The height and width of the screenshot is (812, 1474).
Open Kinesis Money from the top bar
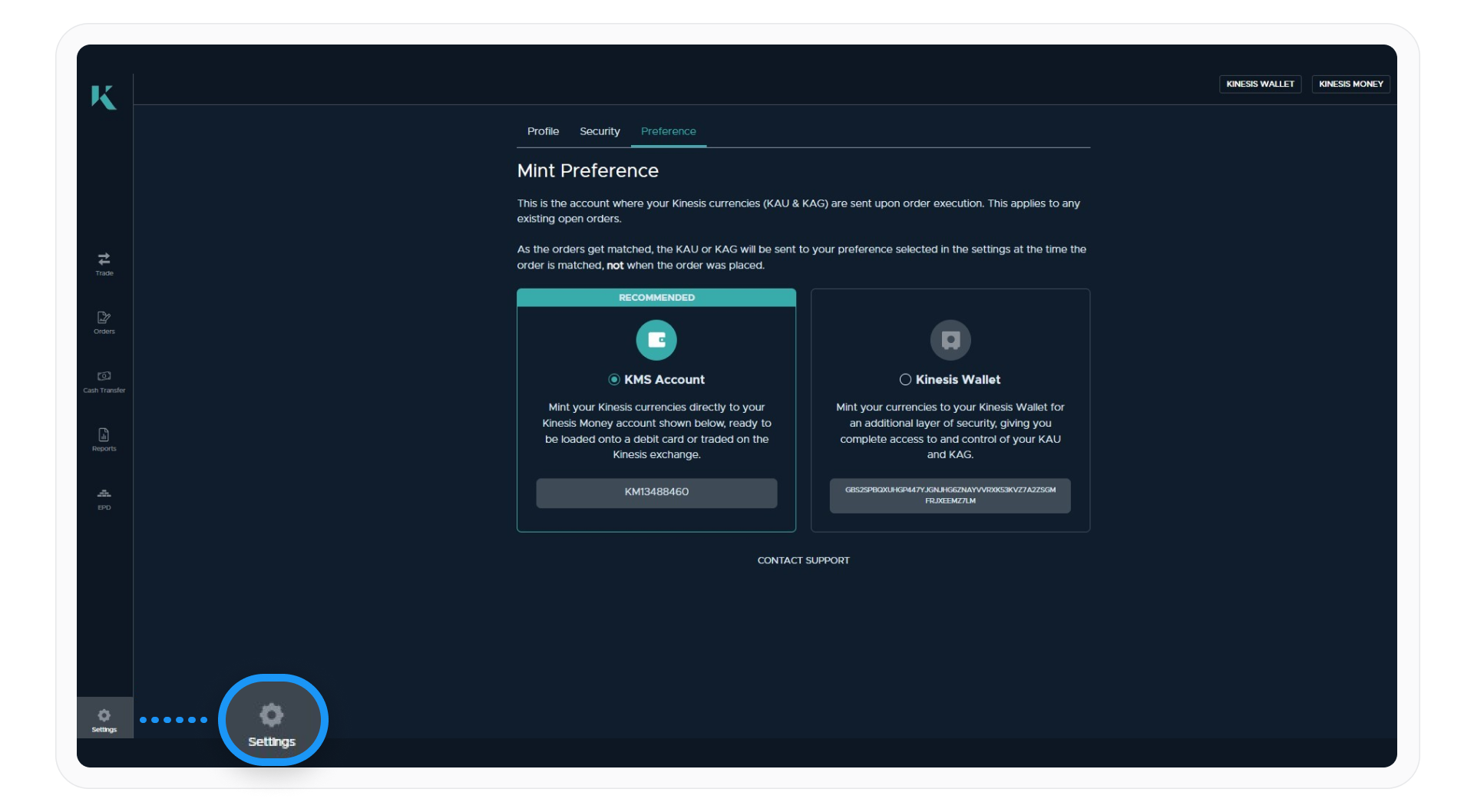[x=1351, y=84]
